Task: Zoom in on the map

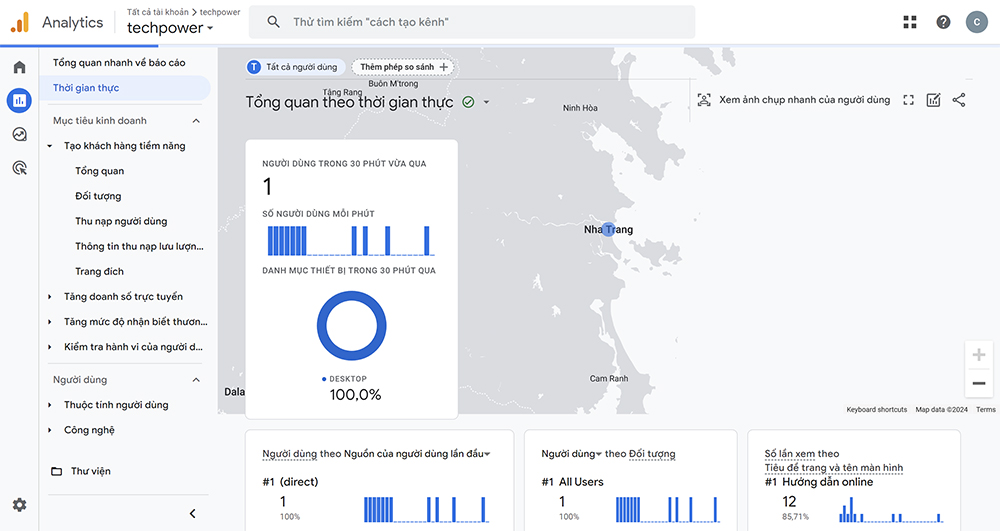Action: (978, 355)
